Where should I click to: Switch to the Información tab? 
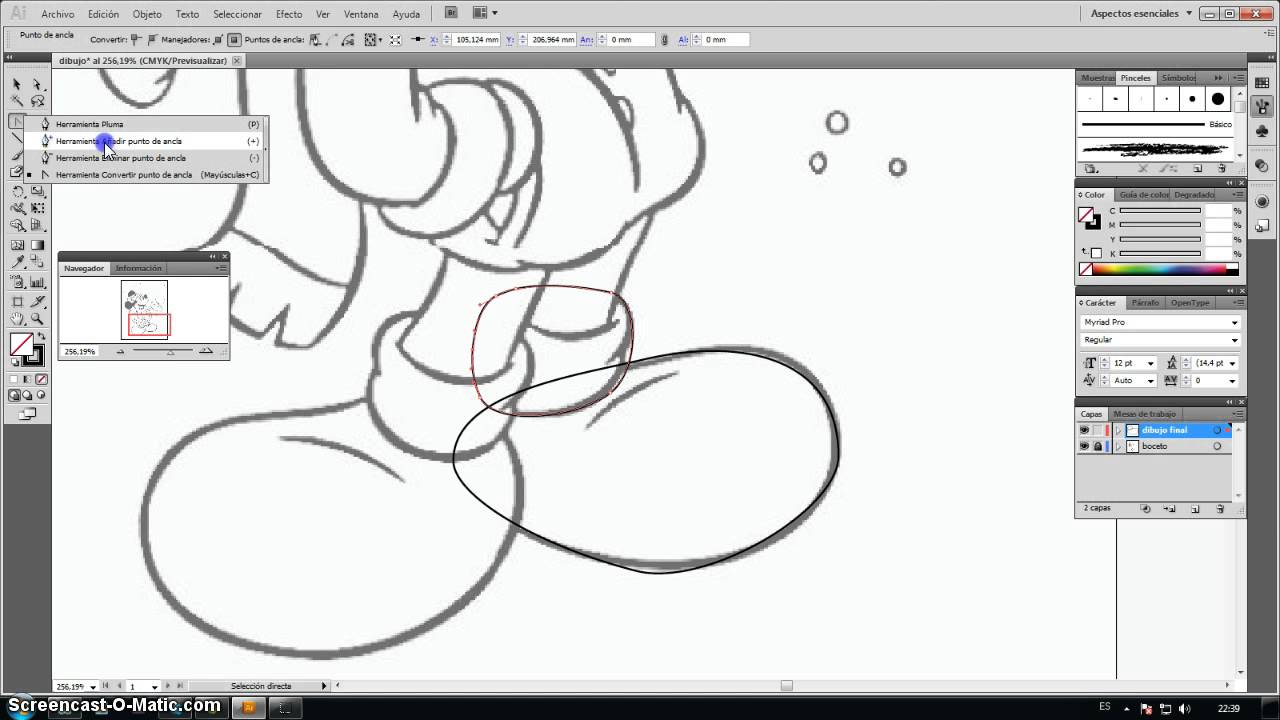point(139,268)
